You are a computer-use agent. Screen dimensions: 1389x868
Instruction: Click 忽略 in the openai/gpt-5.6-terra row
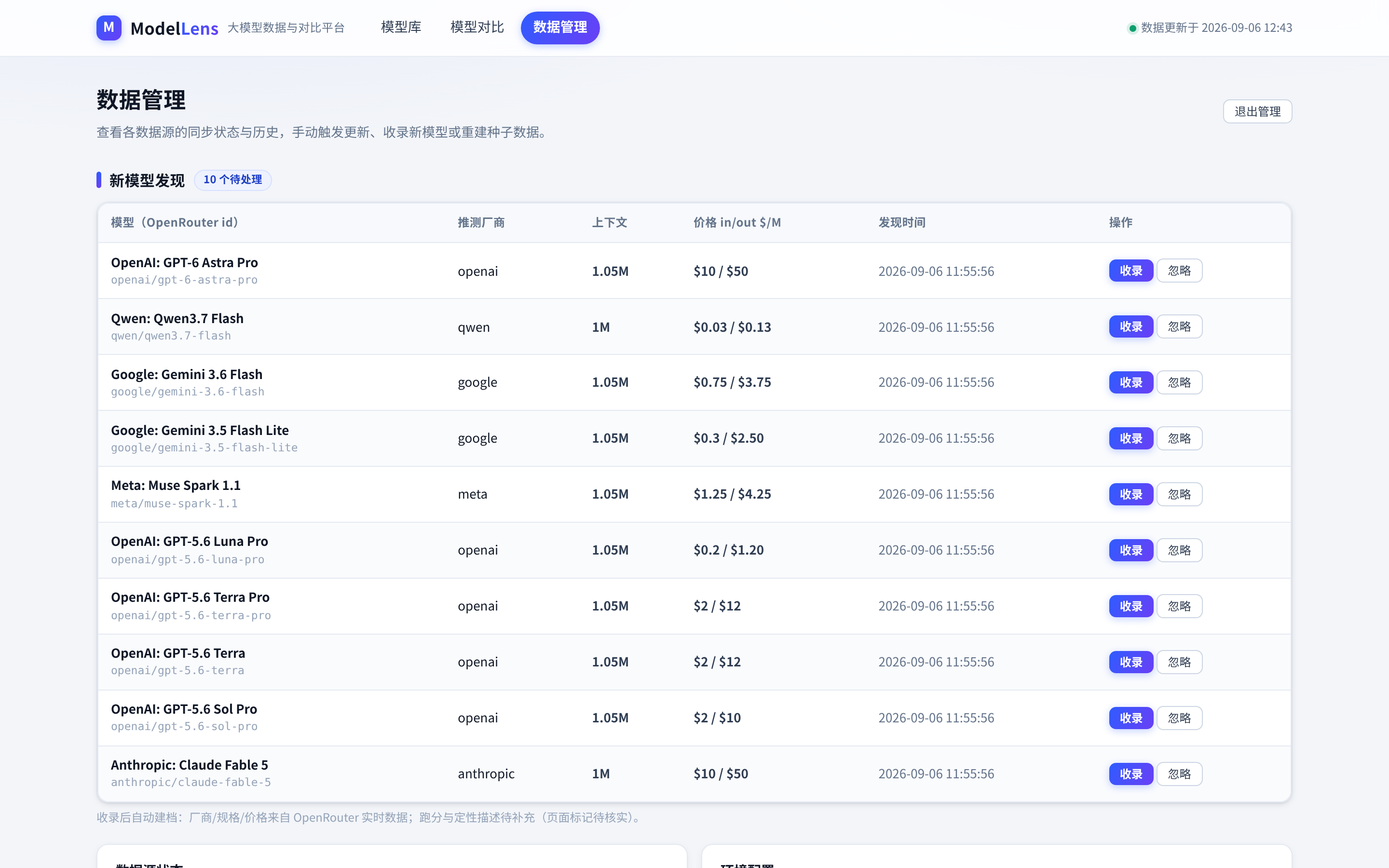coord(1179,663)
